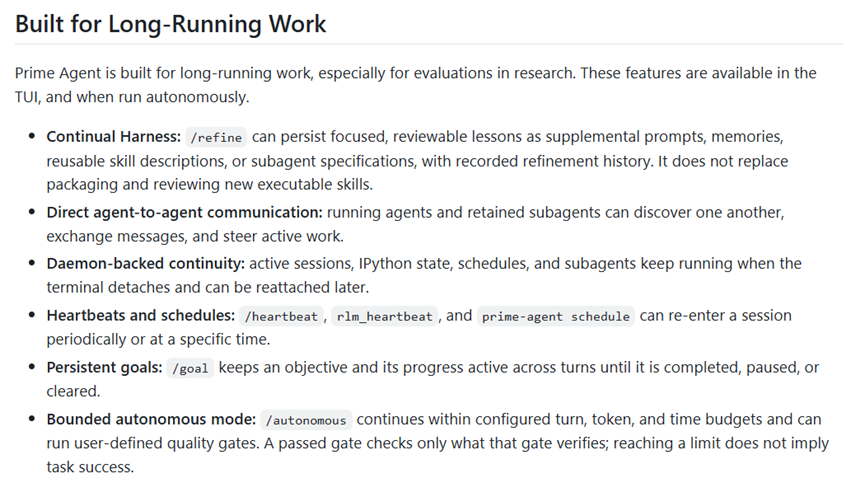Screen dimensions: 865x497
Task: Click the text packaging and reviewing
Action: pyautogui.click(x=134, y=185)
